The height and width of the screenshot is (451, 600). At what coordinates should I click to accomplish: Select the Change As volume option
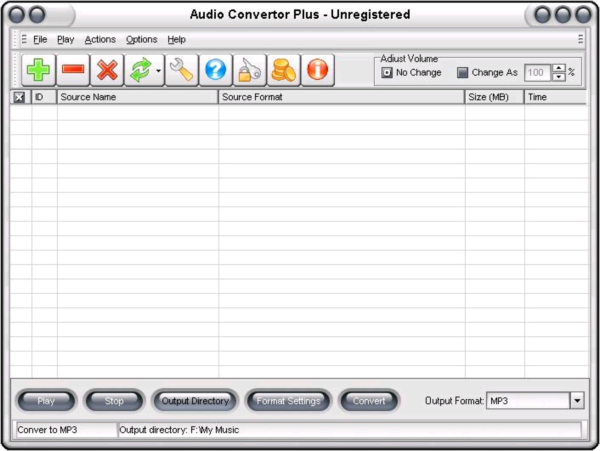click(462, 73)
